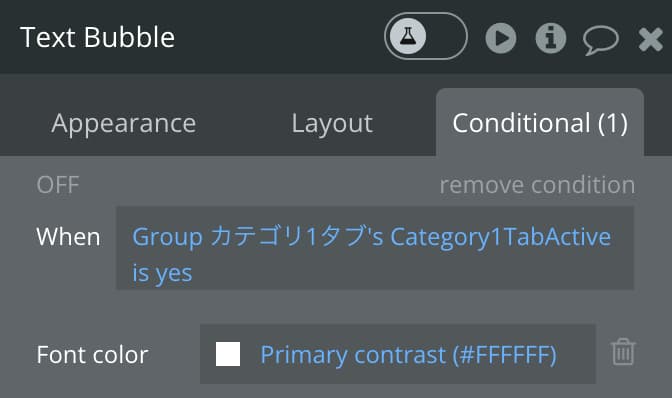
Task: Open the element info icon
Action: tap(551, 38)
